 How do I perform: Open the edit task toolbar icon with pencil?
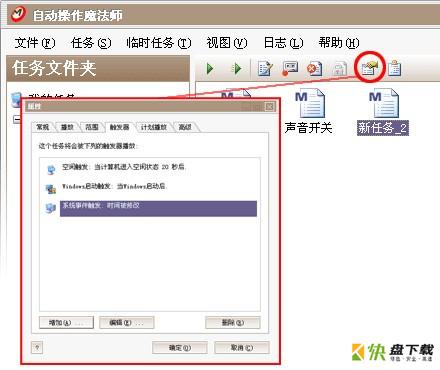point(265,68)
